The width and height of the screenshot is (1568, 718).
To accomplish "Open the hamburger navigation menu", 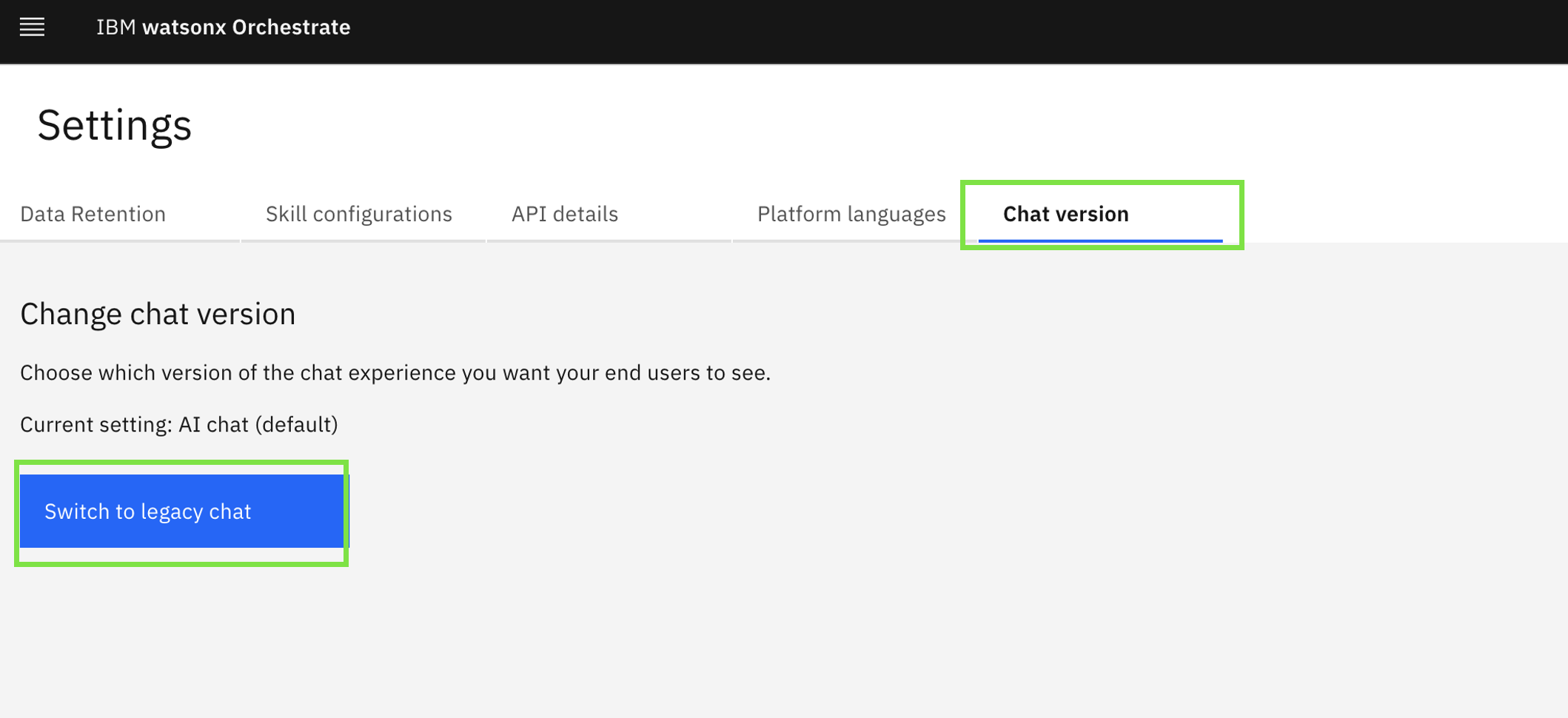I will pyautogui.click(x=32, y=27).
